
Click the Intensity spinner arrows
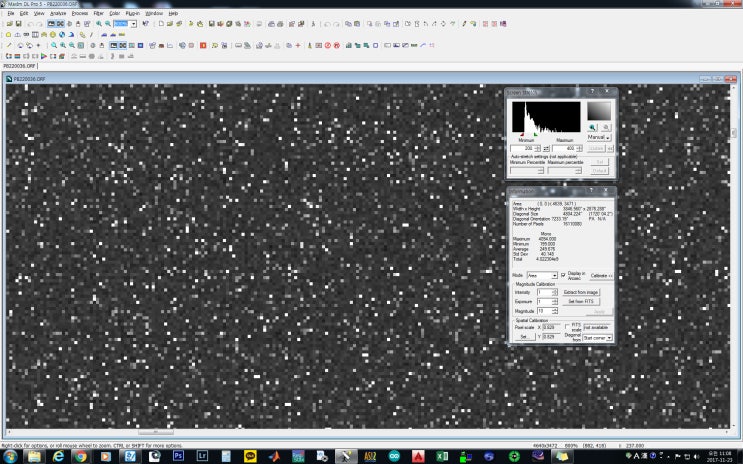pos(555,292)
